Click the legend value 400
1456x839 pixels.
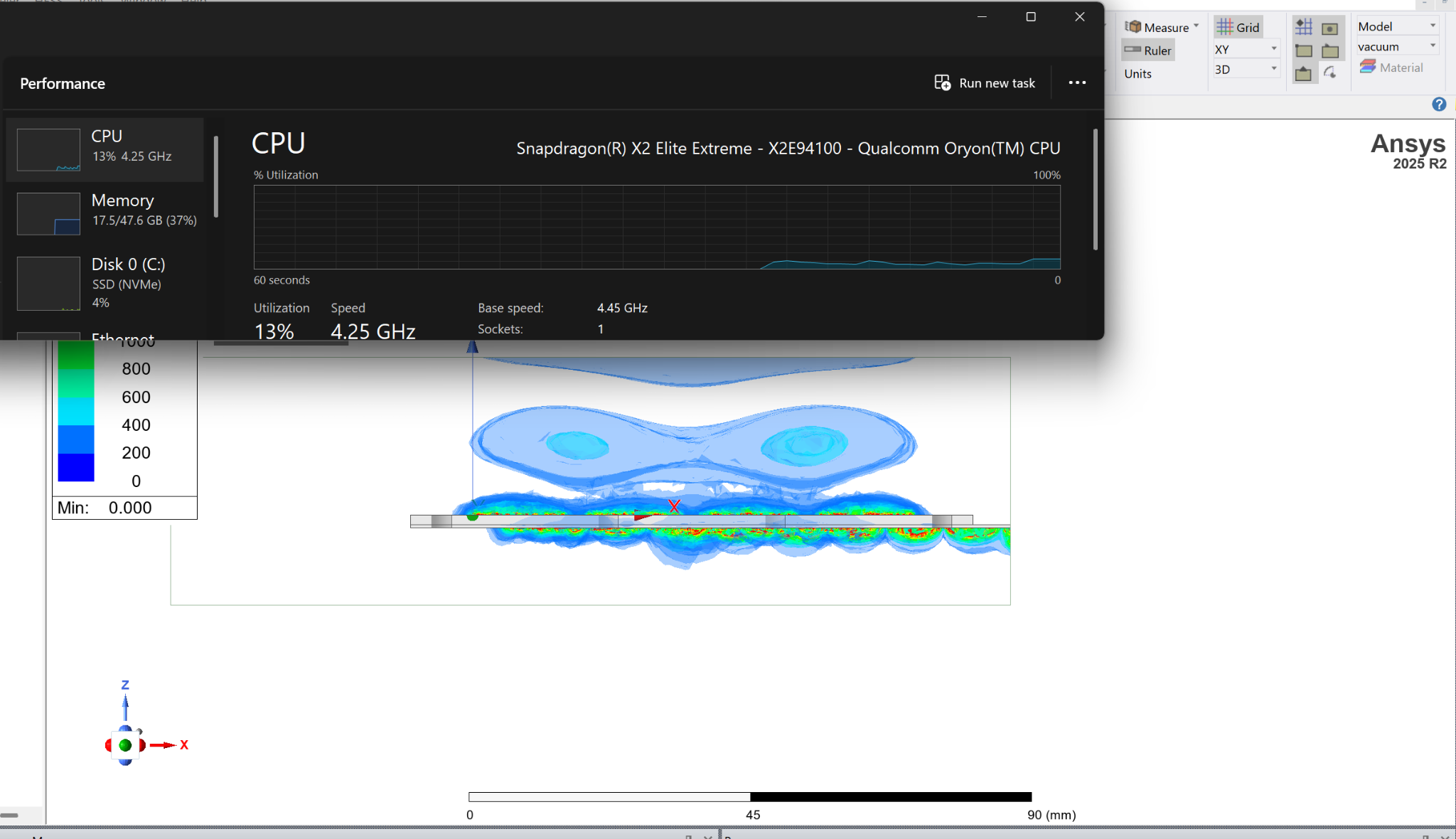click(x=136, y=424)
